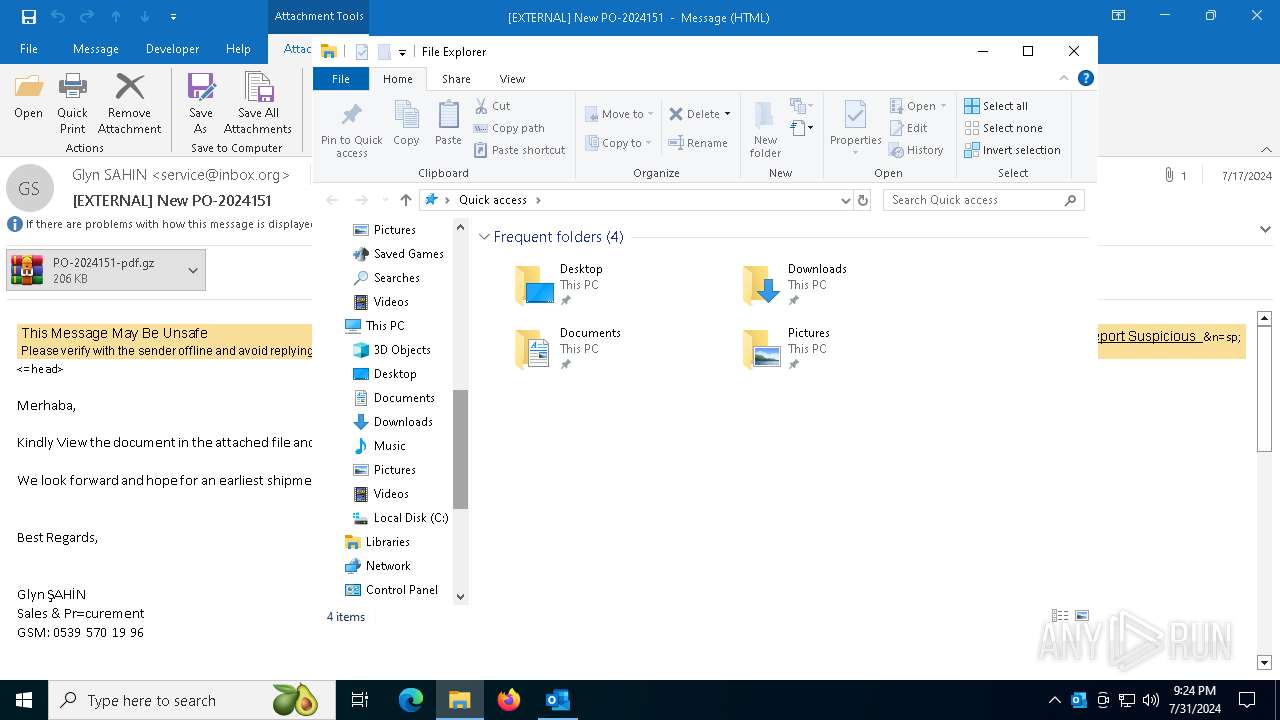The width and height of the screenshot is (1280, 720).
Task: Switch to the View tab
Action: pyautogui.click(x=512, y=79)
